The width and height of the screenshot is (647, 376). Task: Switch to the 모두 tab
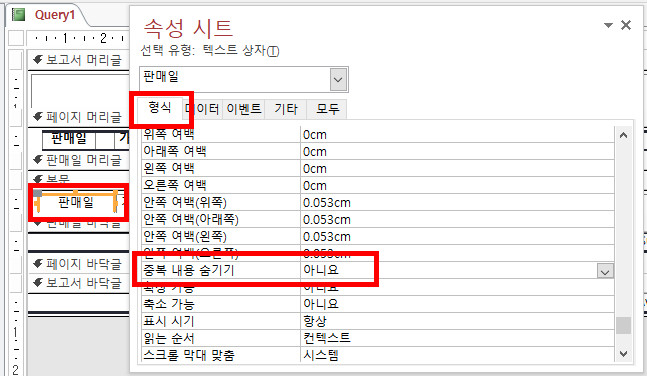328,109
